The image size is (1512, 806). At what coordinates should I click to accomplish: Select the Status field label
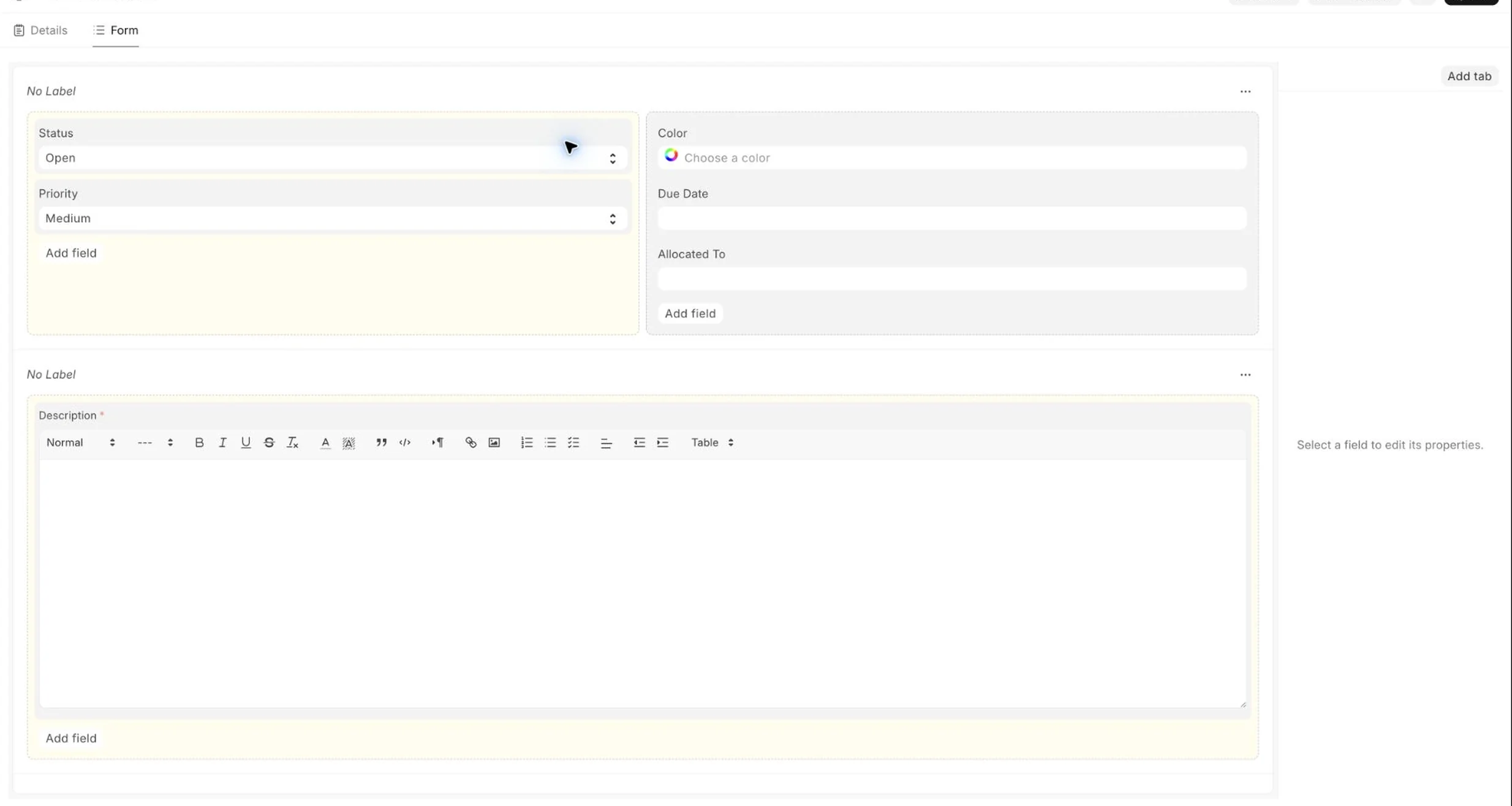pos(56,133)
